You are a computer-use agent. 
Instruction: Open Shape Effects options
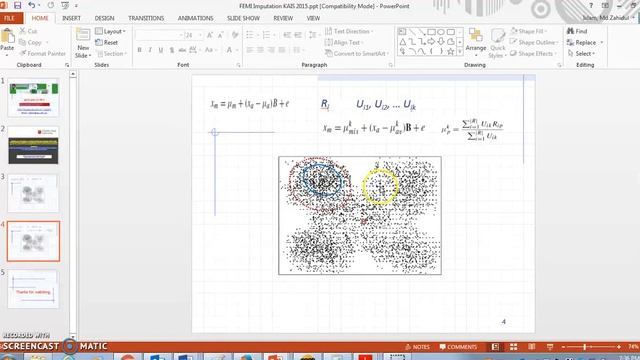tap(532, 53)
